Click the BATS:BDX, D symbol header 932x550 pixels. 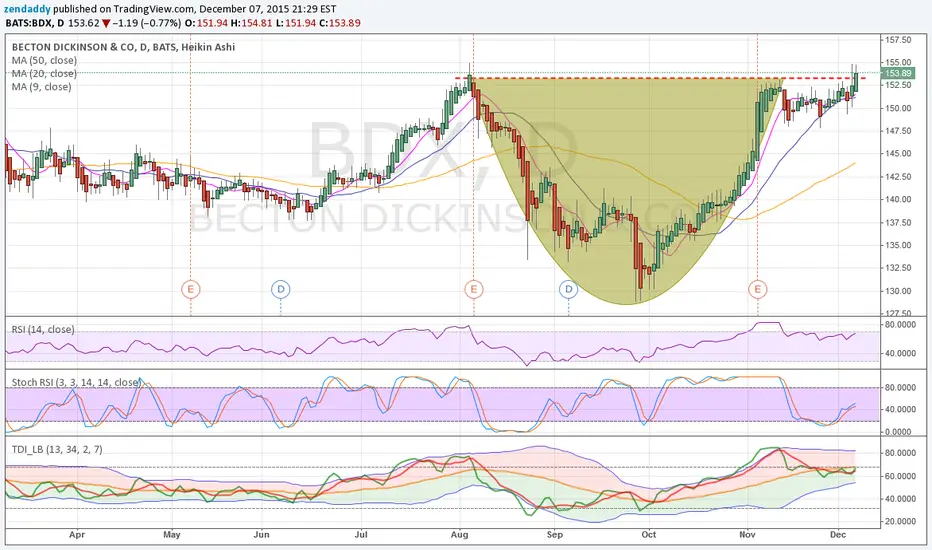coord(34,23)
